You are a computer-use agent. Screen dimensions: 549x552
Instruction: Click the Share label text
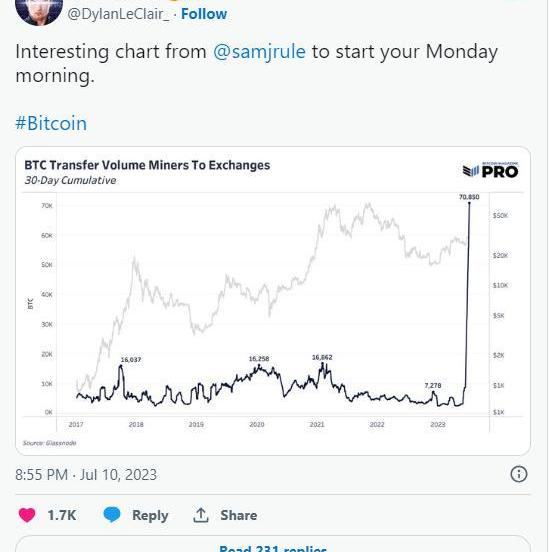[239, 515]
